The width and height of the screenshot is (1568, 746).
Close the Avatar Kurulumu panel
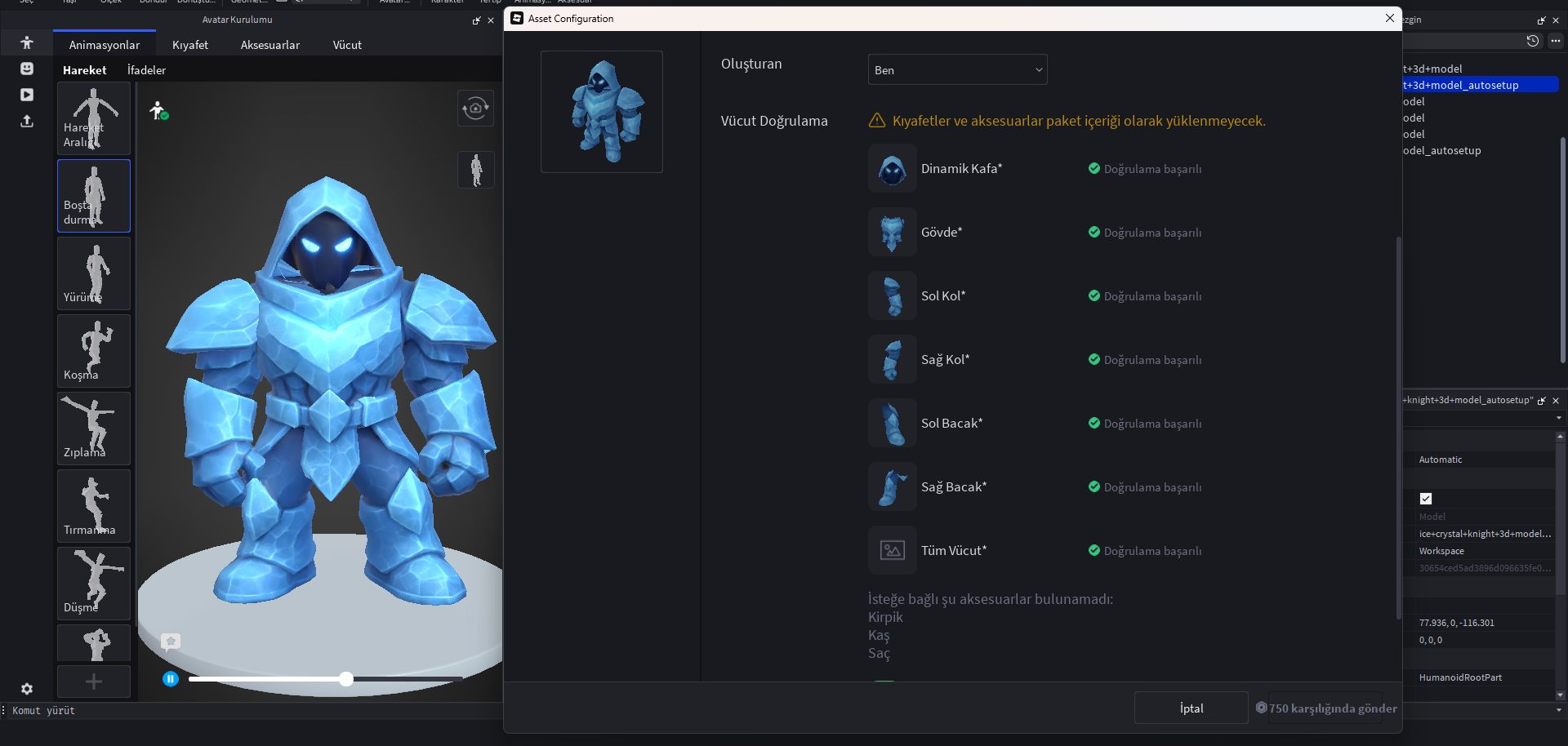491,20
